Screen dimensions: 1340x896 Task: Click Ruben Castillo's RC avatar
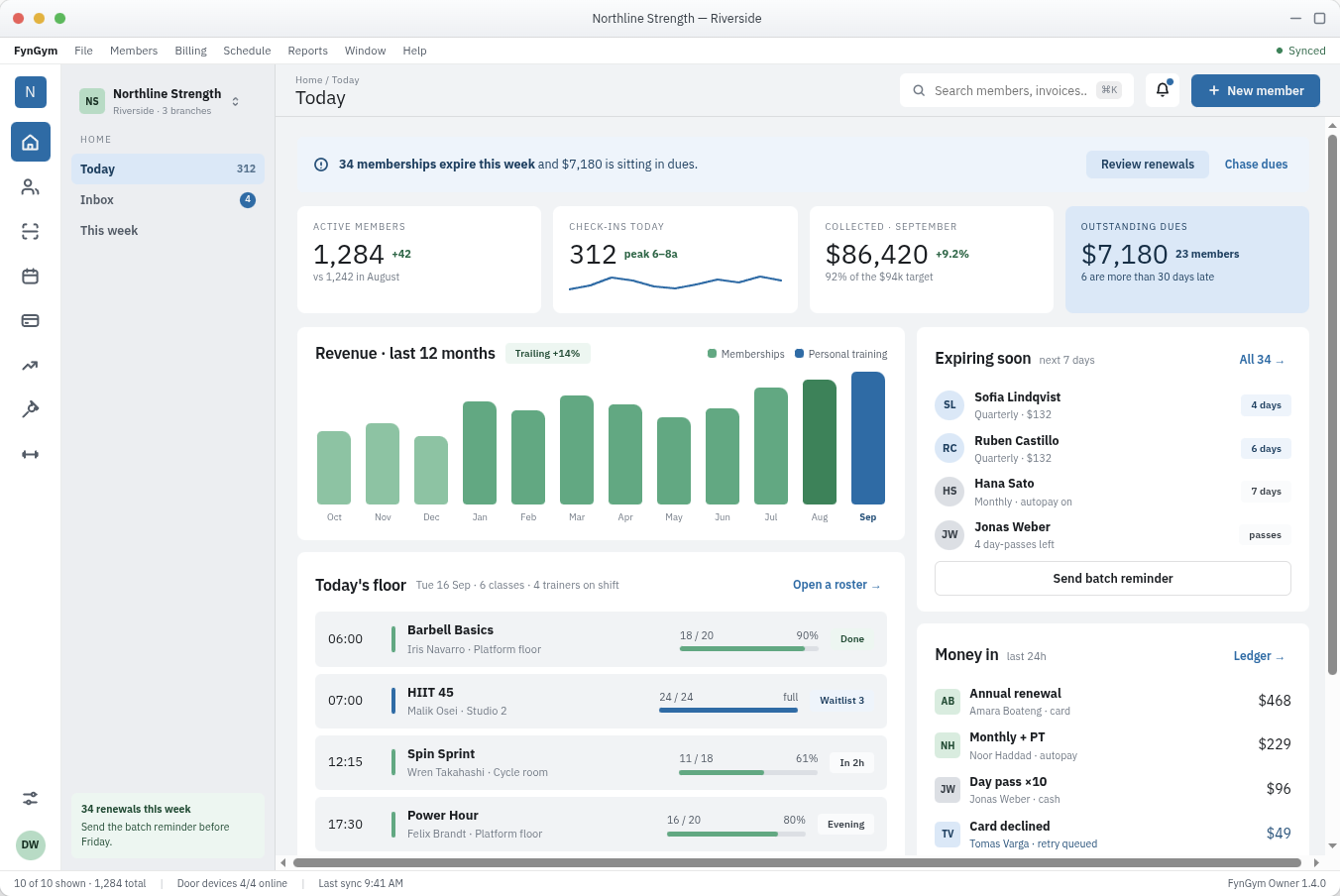pos(949,448)
